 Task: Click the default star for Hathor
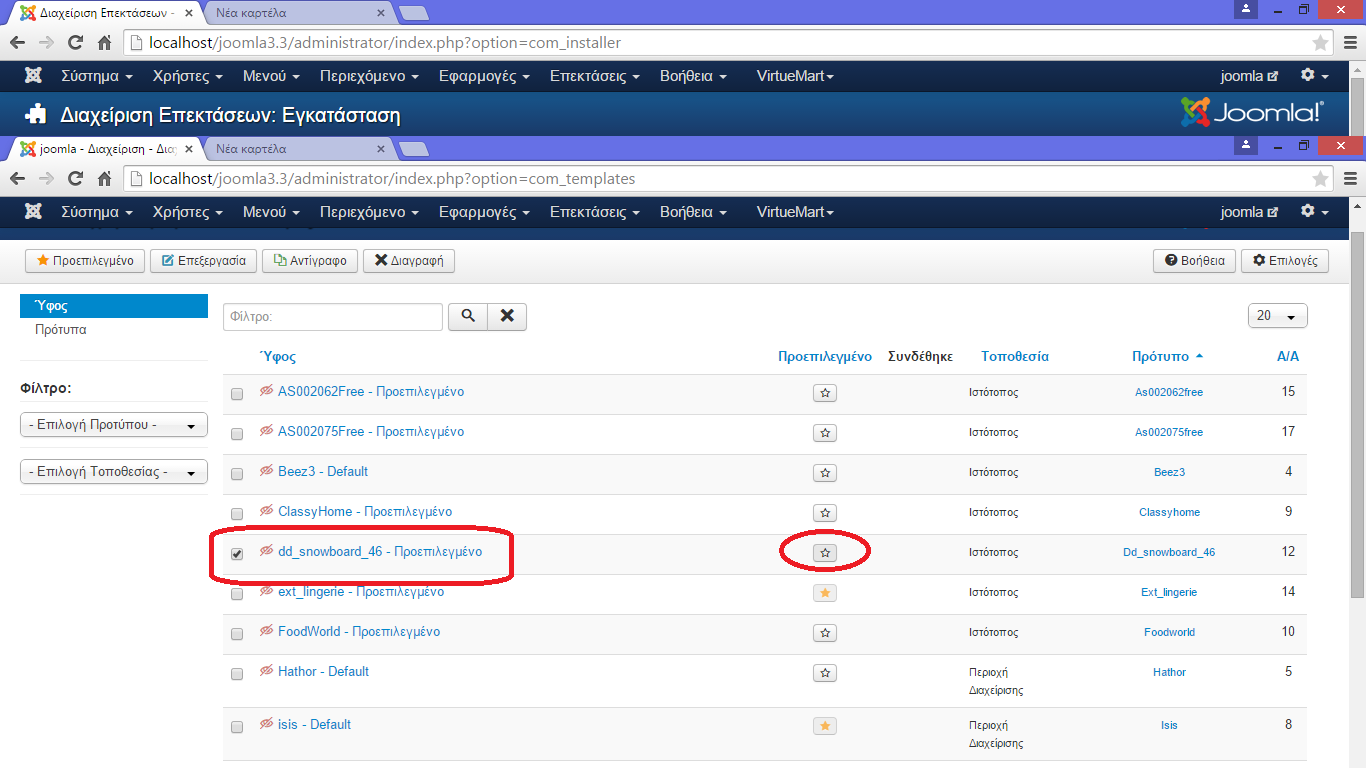coord(824,673)
